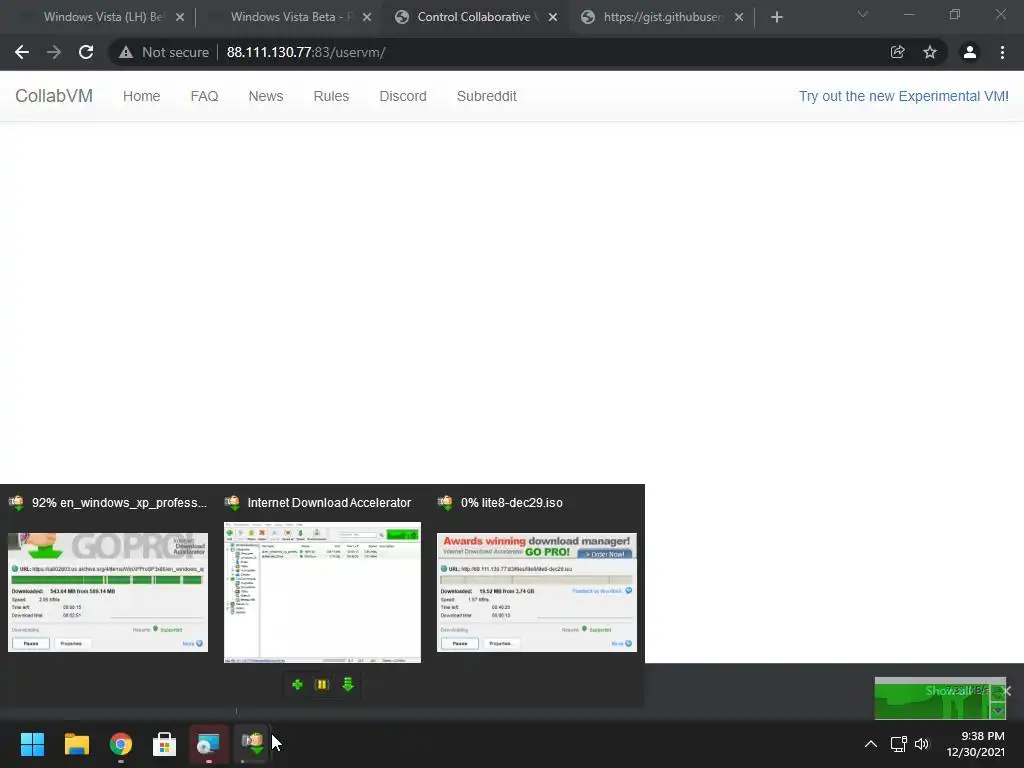Go to the News page
1024x768 pixels.
(x=266, y=96)
